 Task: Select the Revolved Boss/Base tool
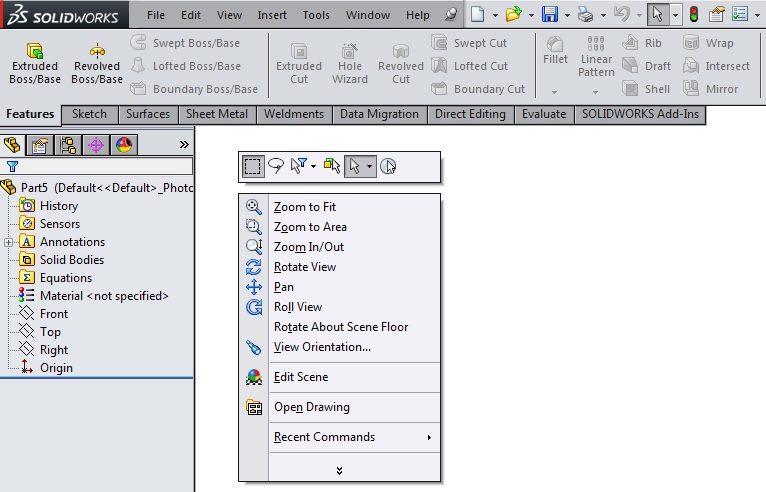97,63
